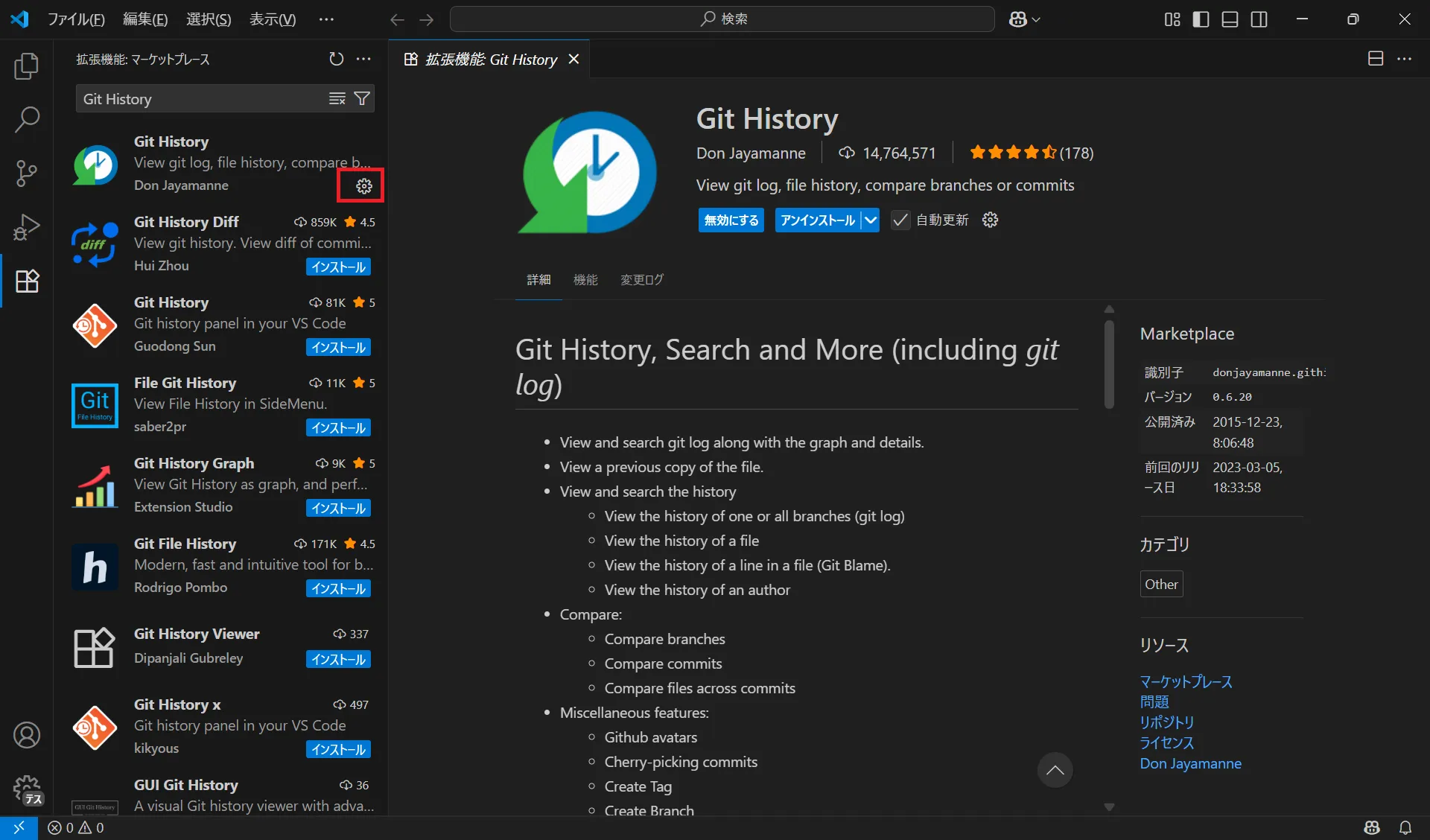
Task: Select the Extensions view icon
Action: (x=27, y=281)
